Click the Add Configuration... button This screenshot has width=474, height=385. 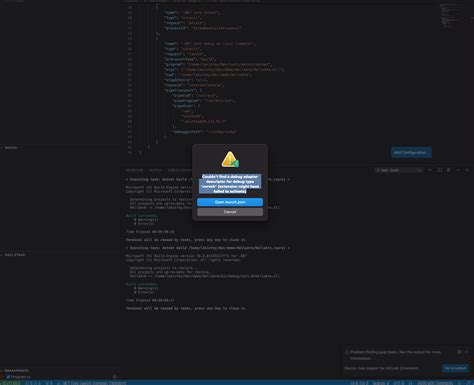click(x=411, y=152)
